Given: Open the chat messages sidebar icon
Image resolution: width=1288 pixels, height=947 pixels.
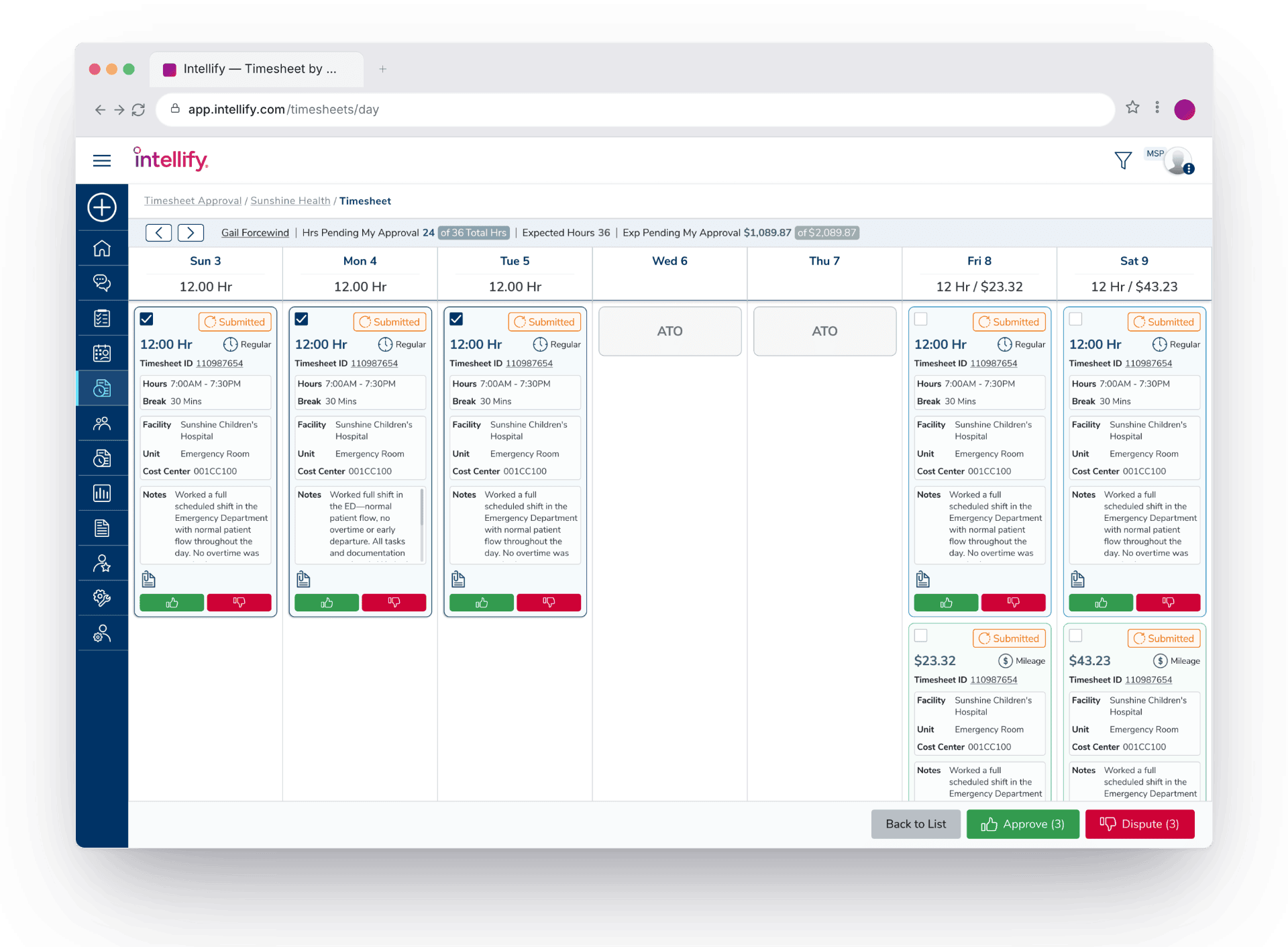Looking at the screenshot, I should pos(102,283).
